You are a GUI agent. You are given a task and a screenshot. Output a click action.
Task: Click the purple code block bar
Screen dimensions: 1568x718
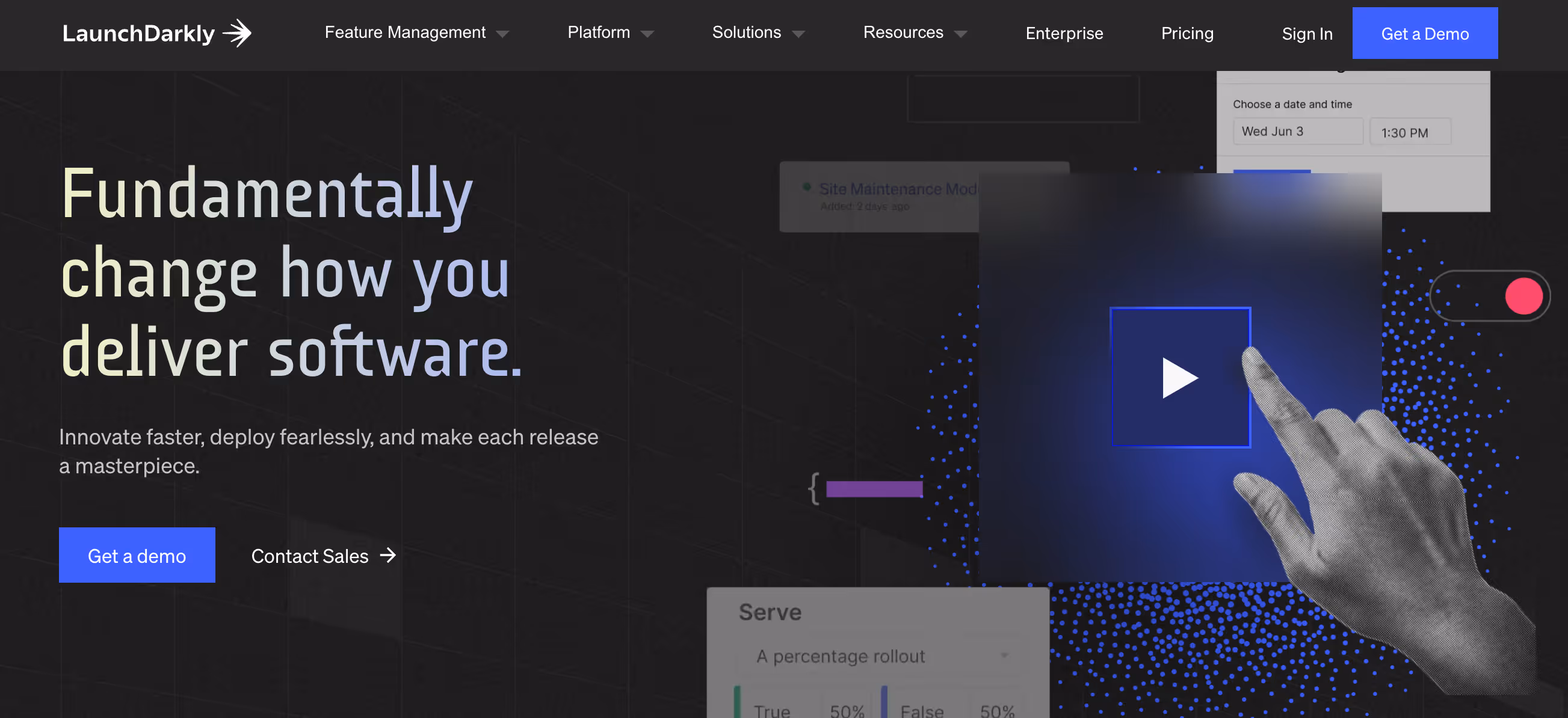pyautogui.click(x=874, y=489)
